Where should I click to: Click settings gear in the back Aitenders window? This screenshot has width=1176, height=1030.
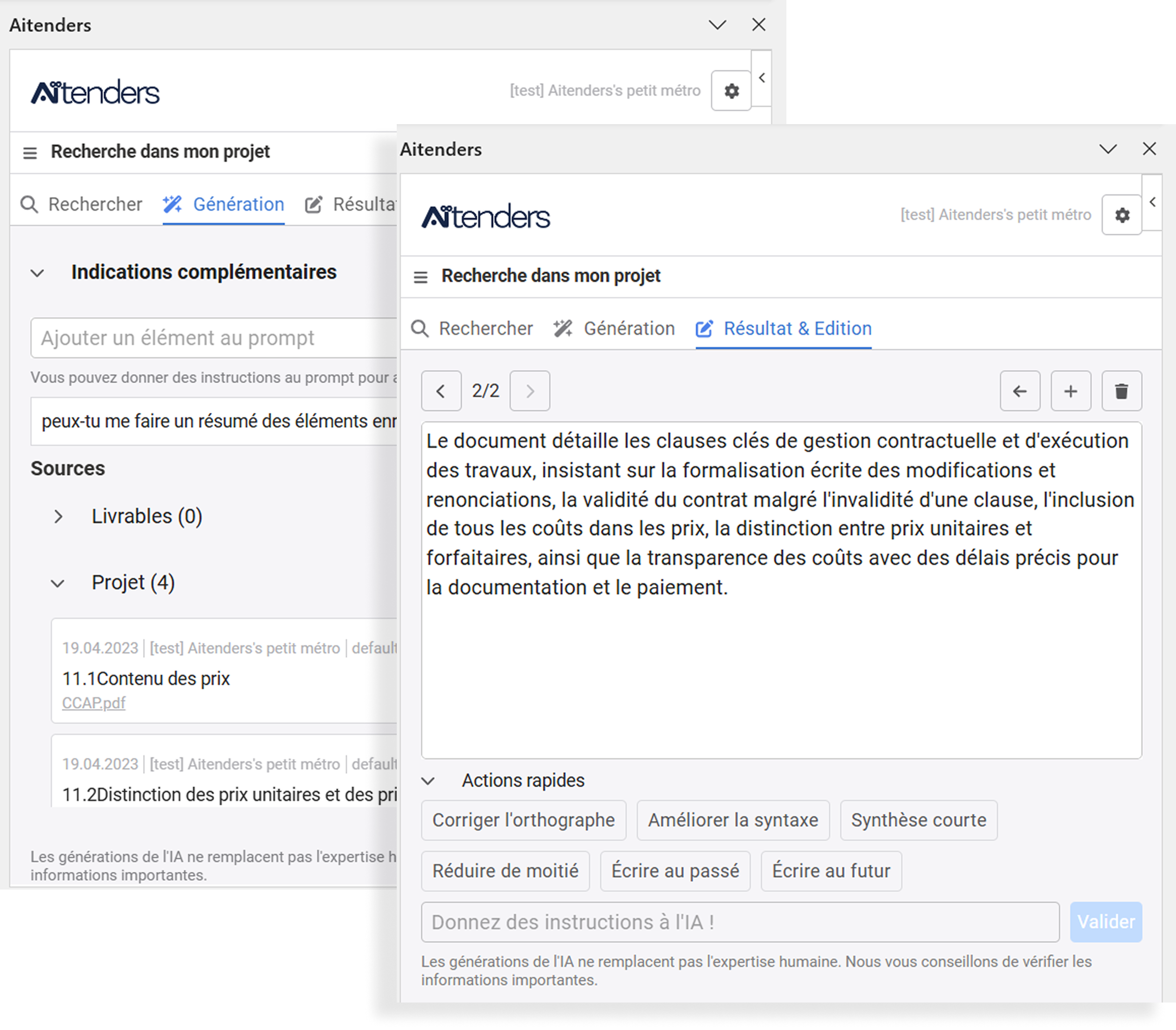click(731, 91)
